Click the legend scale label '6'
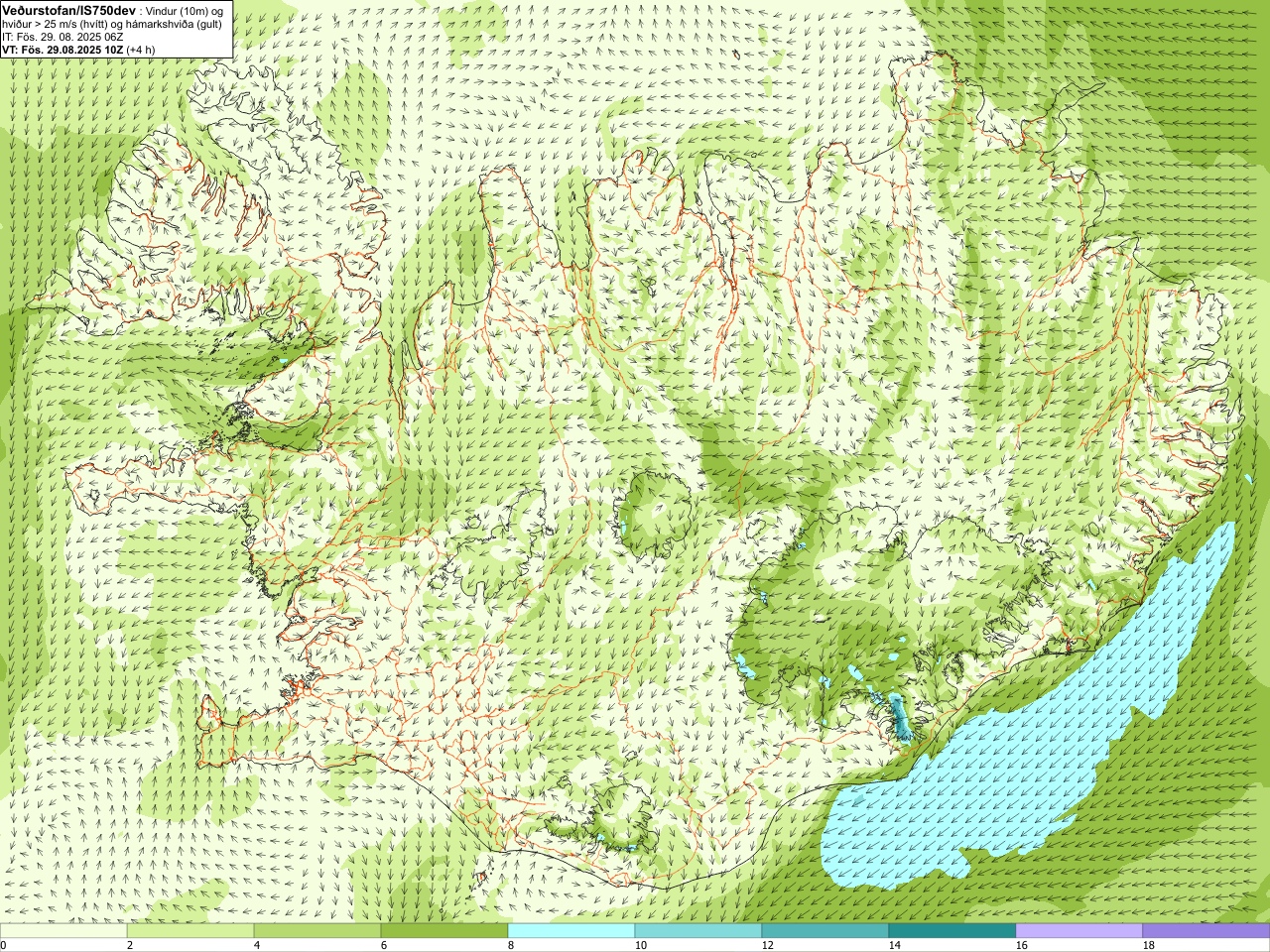This screenshot has height=952, width=1270. coord(384,945)
